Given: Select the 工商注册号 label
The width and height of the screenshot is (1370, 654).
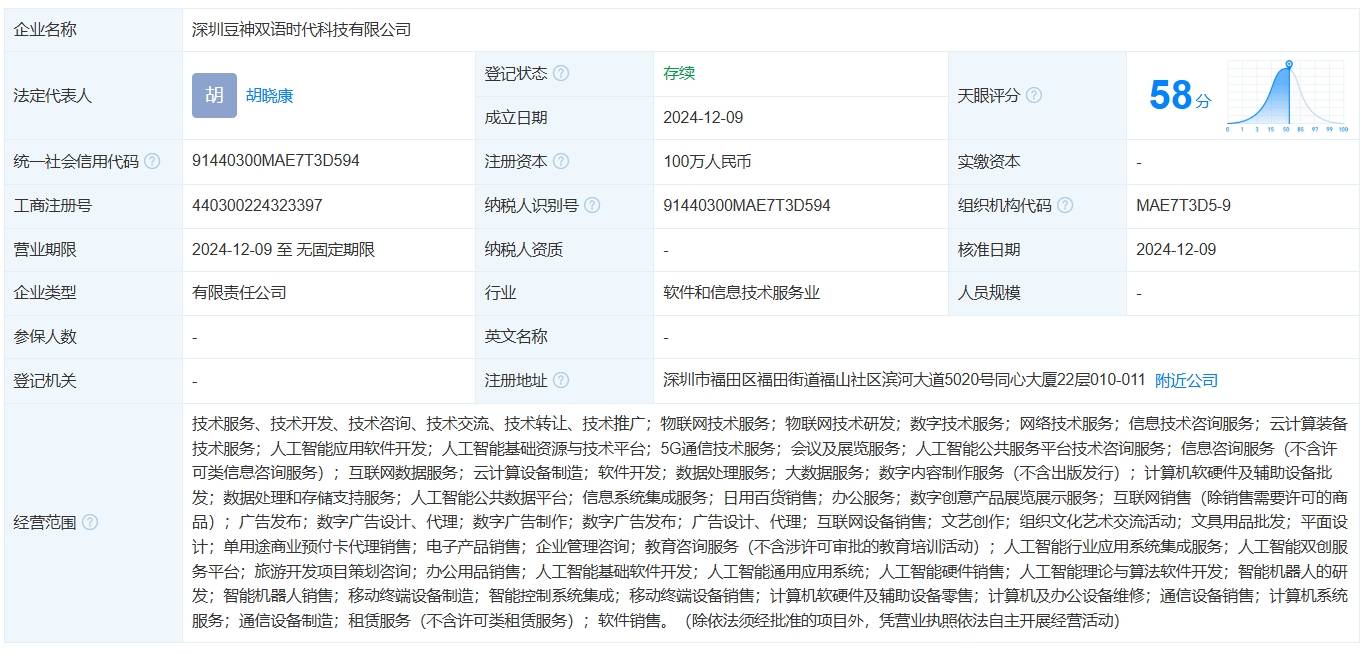Looking at the screenshot, I should click(x=53, y=205).
